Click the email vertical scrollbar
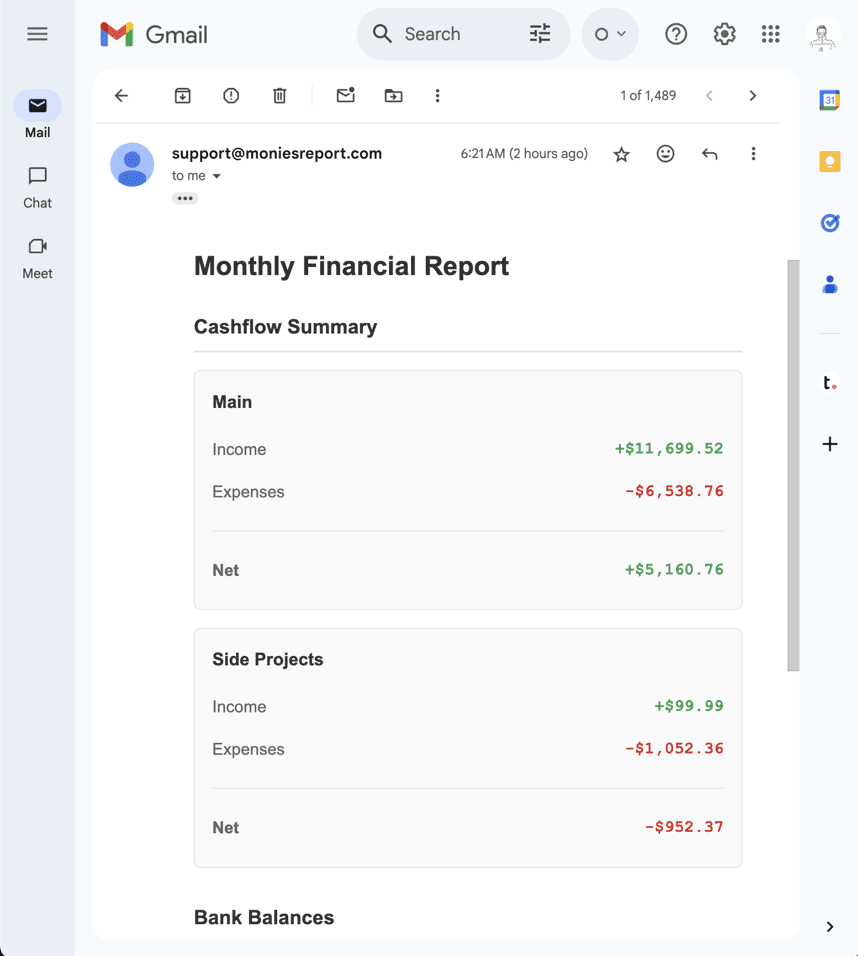 tap(793, 465)
